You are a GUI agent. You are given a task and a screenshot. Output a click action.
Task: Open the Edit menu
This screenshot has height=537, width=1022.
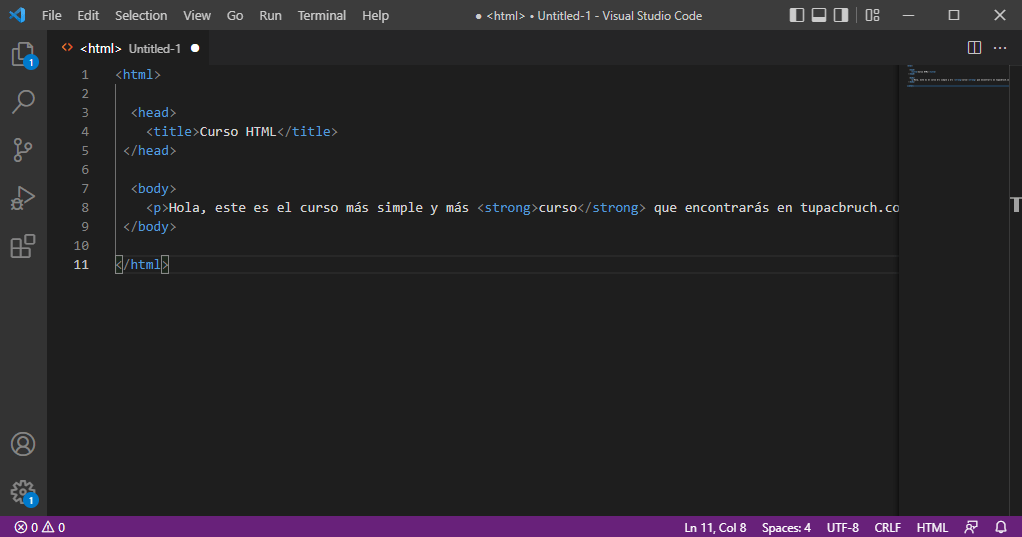[88, 16]
